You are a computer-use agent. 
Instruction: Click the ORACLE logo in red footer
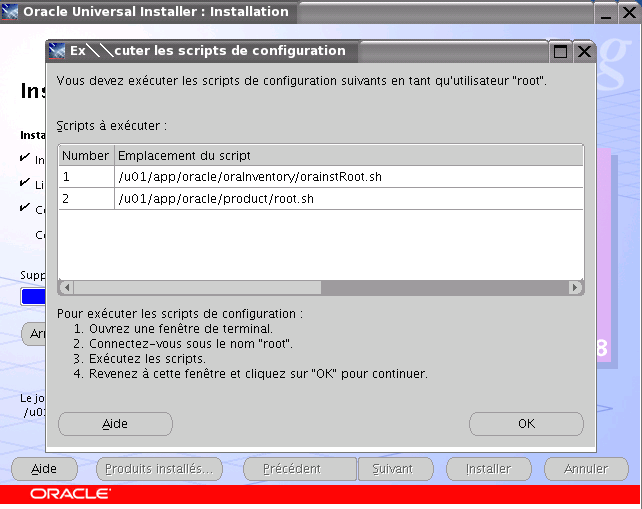tap(70, 494)
